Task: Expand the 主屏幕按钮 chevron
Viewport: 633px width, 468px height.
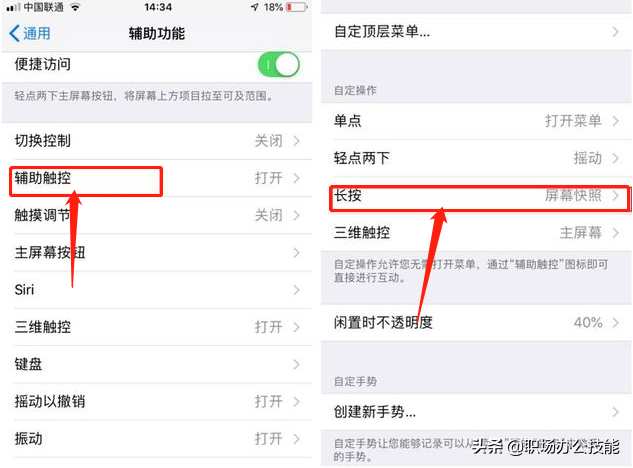Action: [x=297, y=253]
